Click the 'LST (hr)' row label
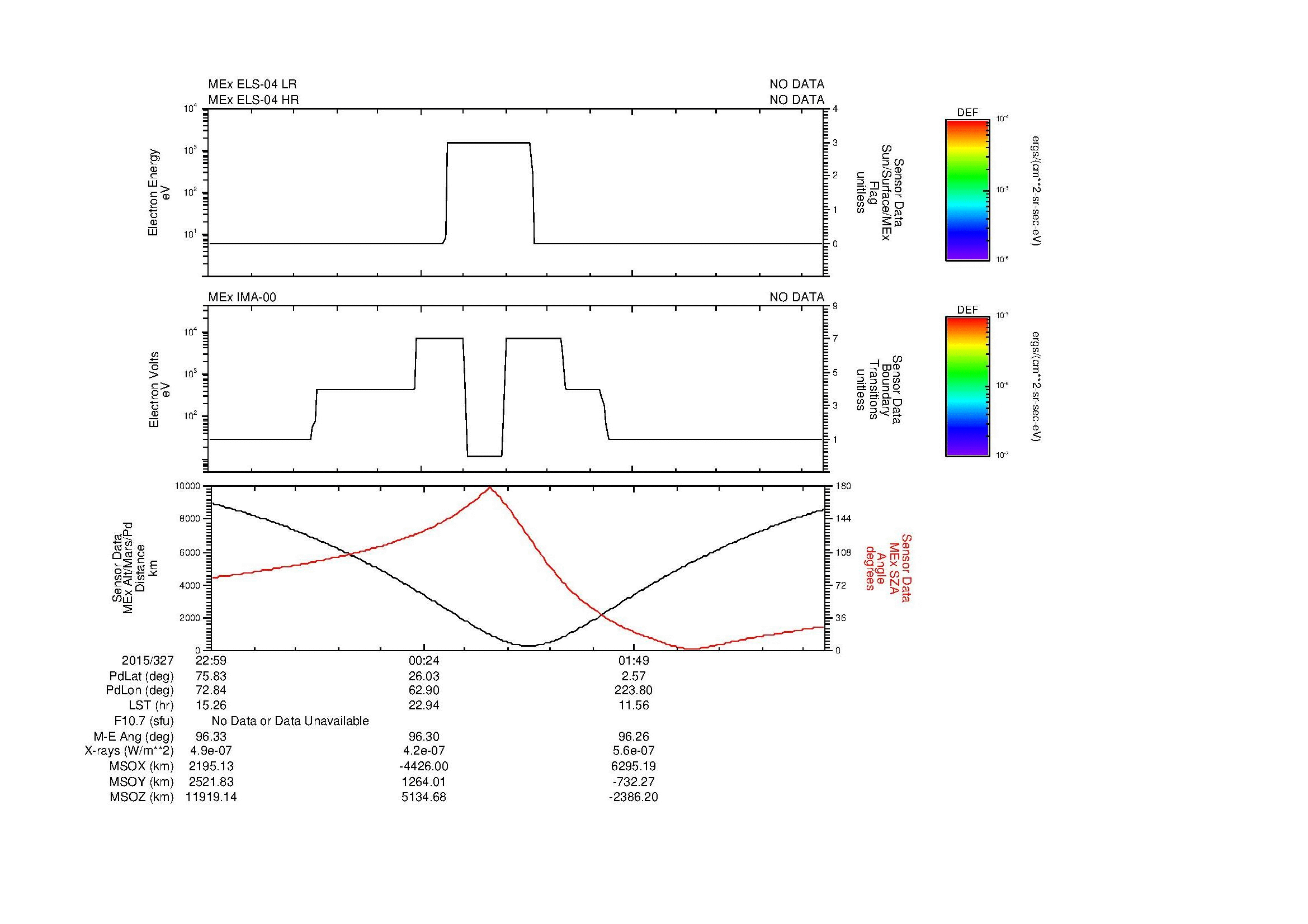Image resolution: width=1308 pixels, height=924 pixels. [151, 705]
